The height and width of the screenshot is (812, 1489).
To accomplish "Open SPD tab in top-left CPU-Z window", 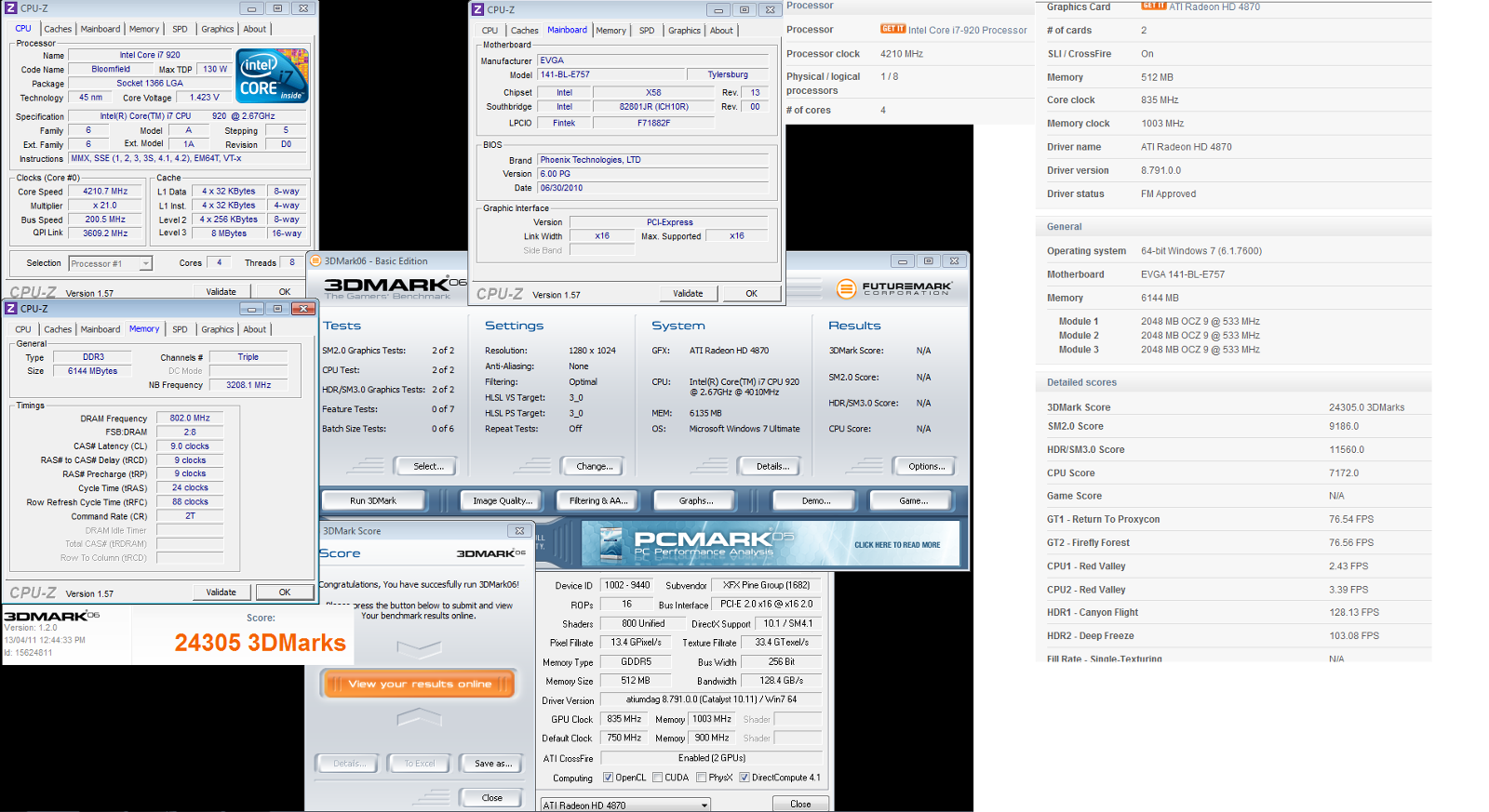I will tap(180, 29).
